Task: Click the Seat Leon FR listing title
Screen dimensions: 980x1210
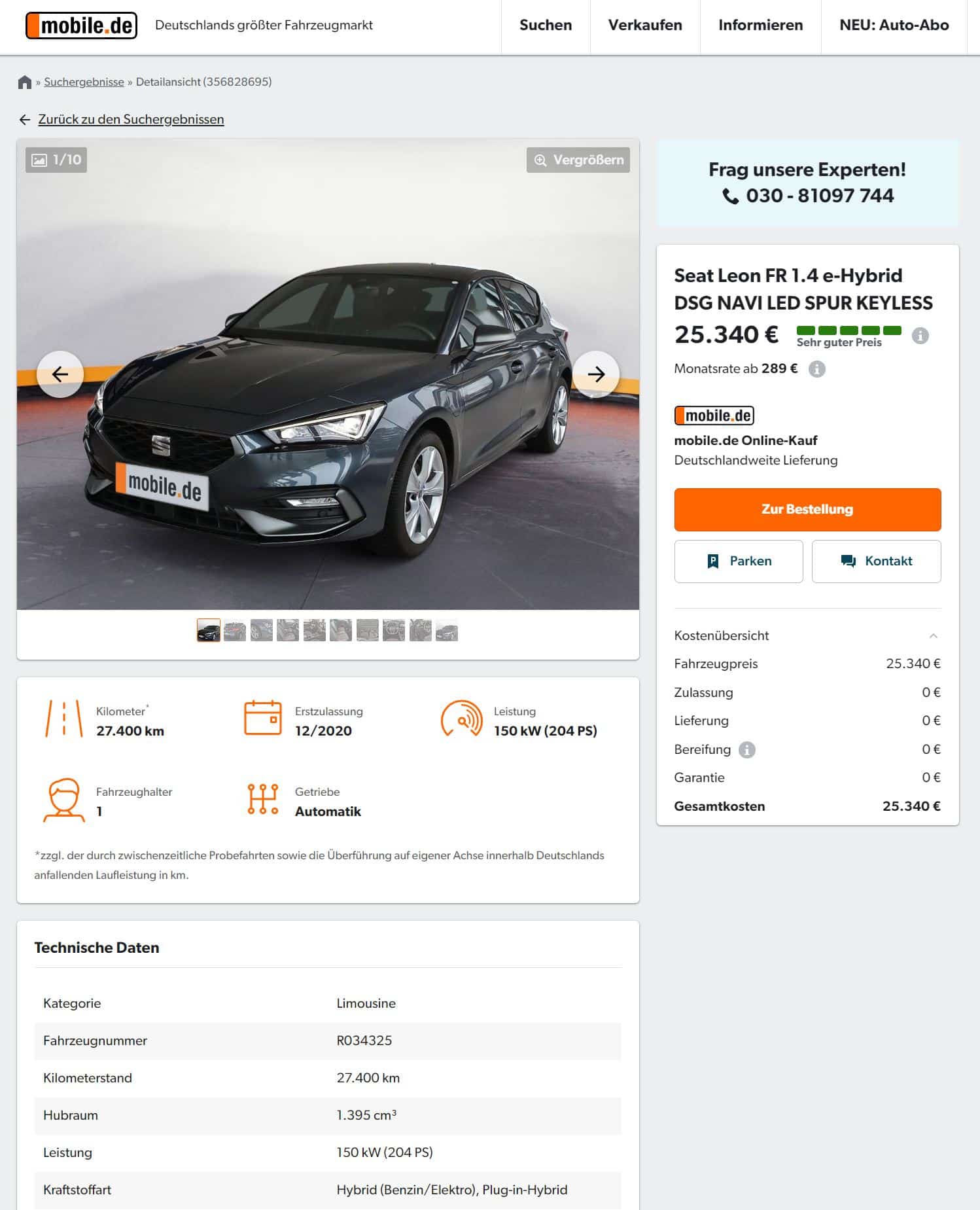Action: pyautogui.click(x=803, y=289)
